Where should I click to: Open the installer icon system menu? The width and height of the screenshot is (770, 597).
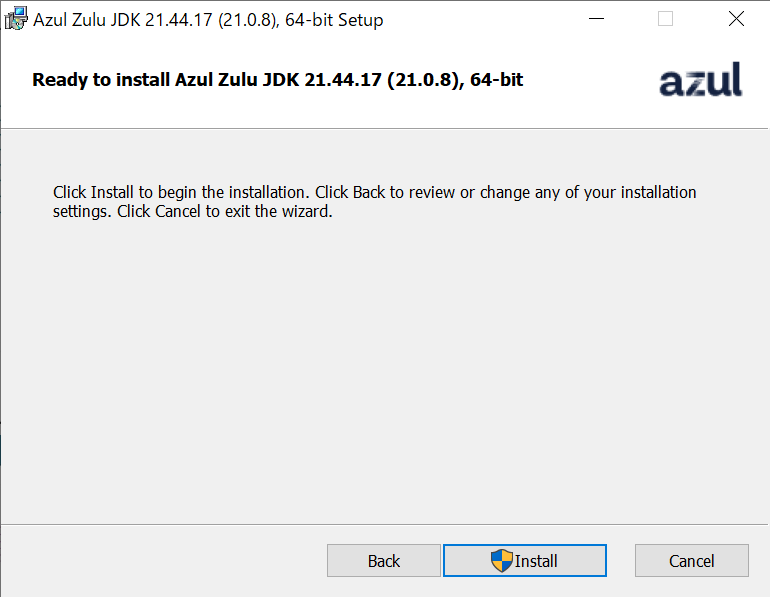pos(16,19)
